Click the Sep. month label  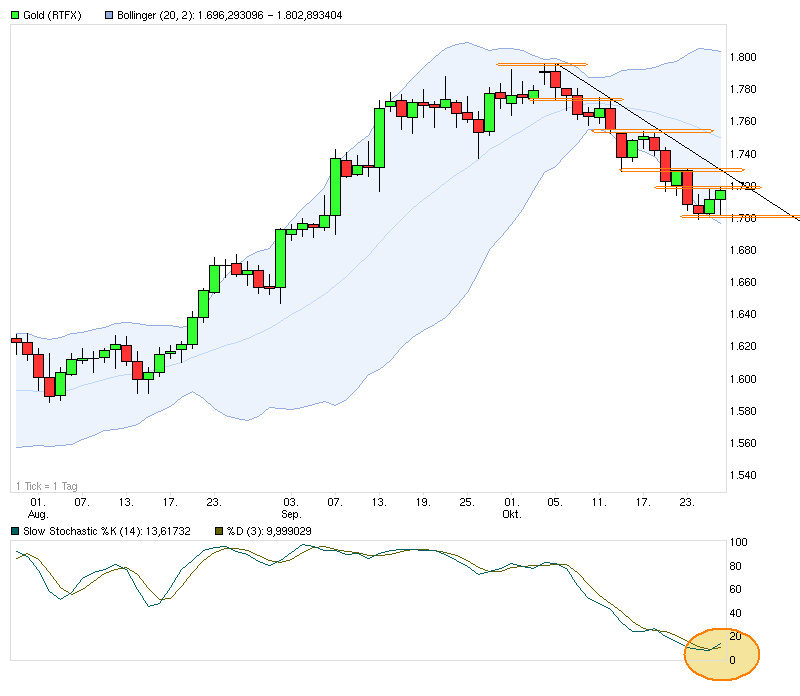pyautogui.click(x=291, y=513)
